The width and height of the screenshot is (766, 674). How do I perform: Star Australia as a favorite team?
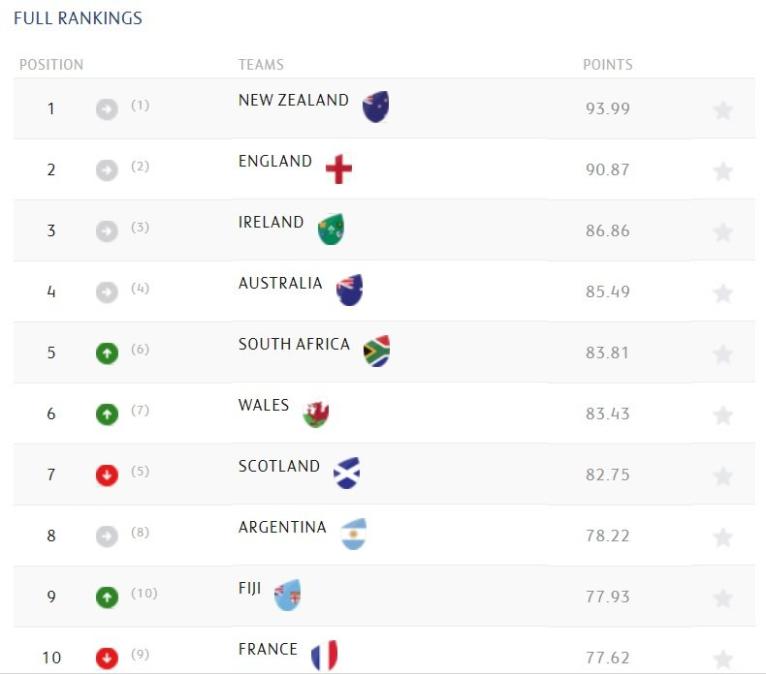coord(723,293)
